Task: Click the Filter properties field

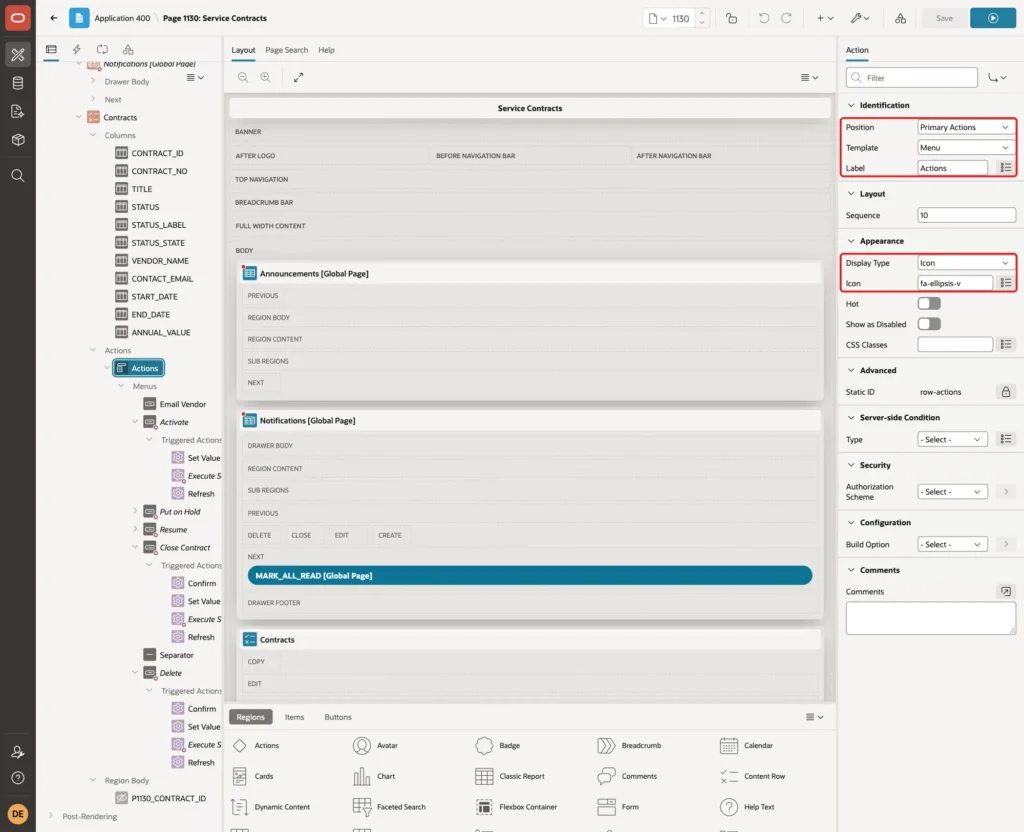Action: pyautogui.click(x=912, y=78)
